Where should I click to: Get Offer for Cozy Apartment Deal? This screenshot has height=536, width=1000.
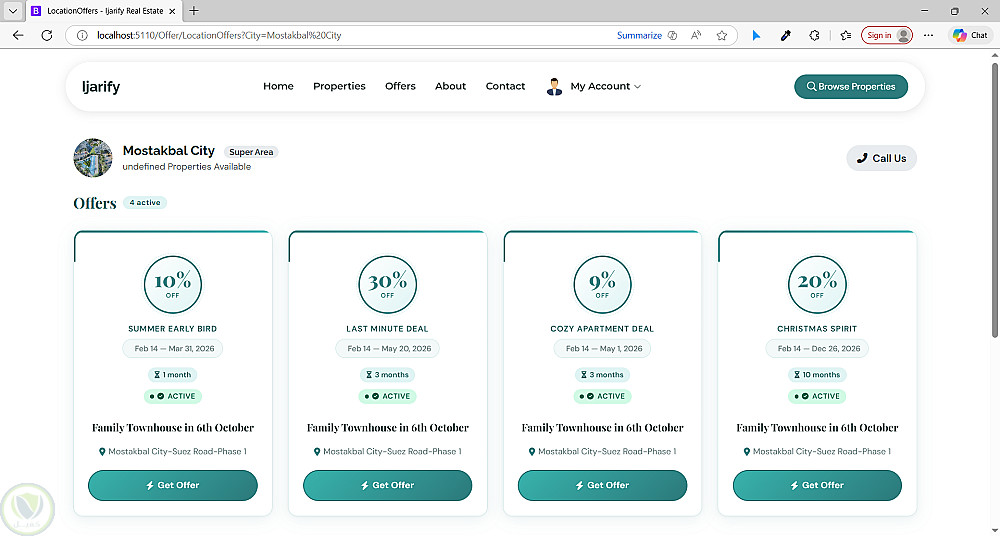point(602,486)
